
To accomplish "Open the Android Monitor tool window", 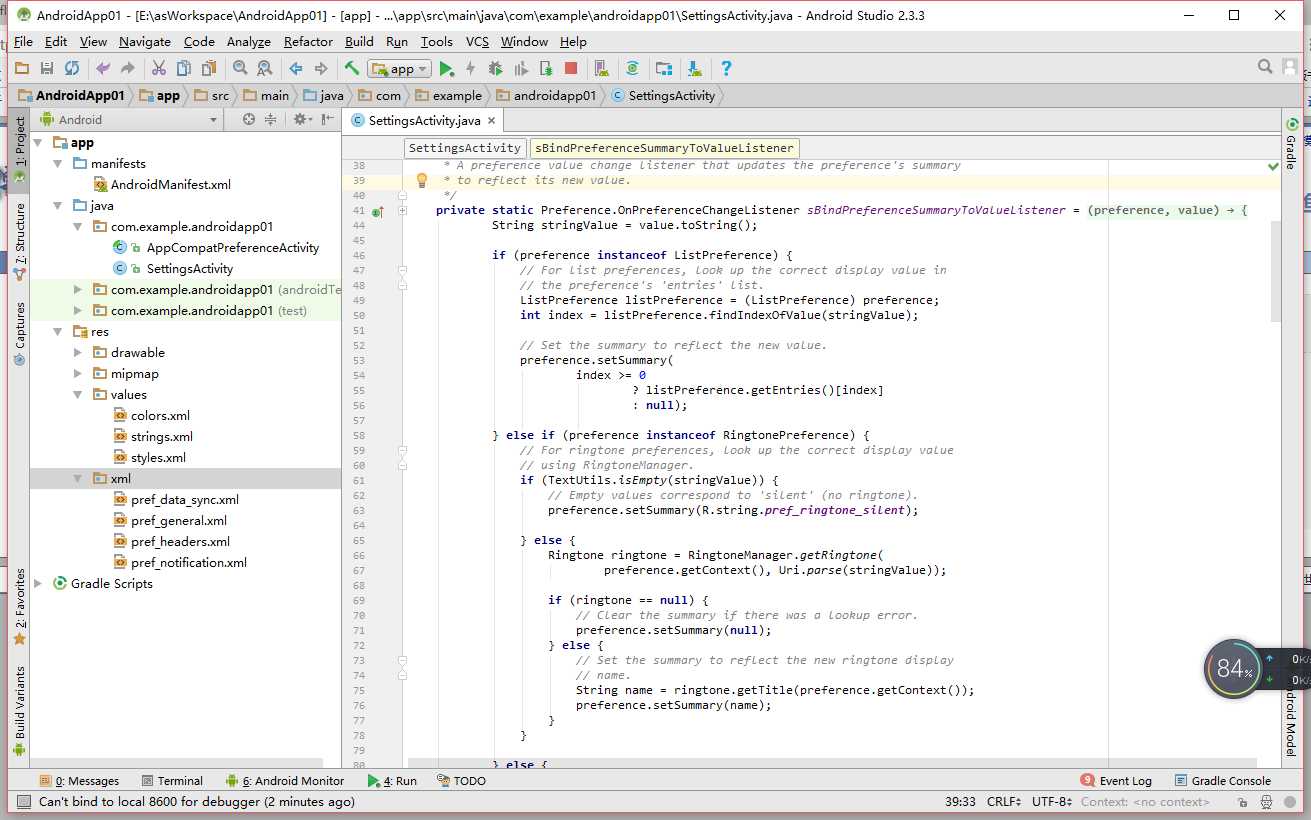I will pos(285,781).
